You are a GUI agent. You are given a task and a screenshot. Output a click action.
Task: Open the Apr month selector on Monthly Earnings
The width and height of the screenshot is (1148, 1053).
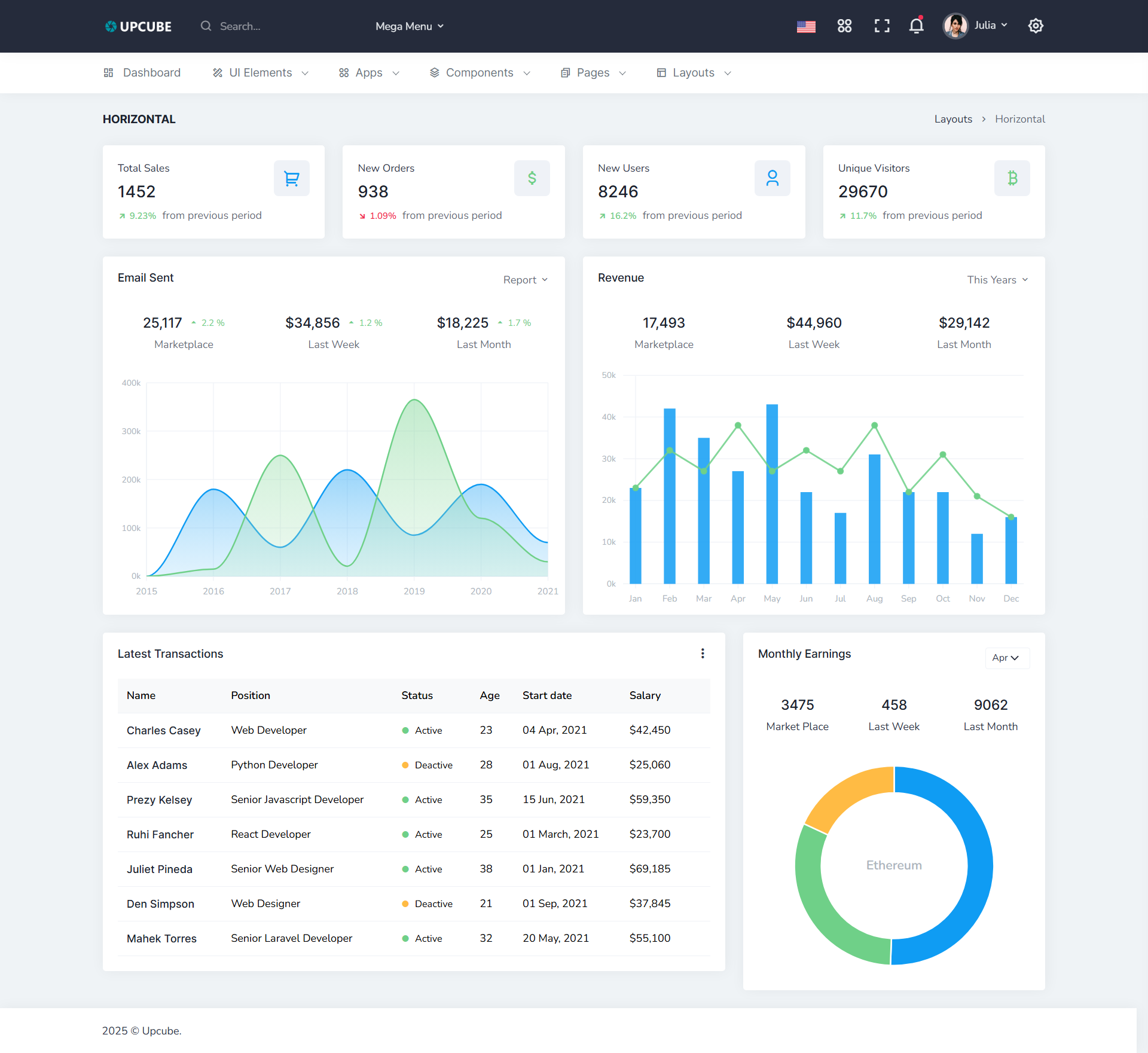click(x=1006, y=658)
